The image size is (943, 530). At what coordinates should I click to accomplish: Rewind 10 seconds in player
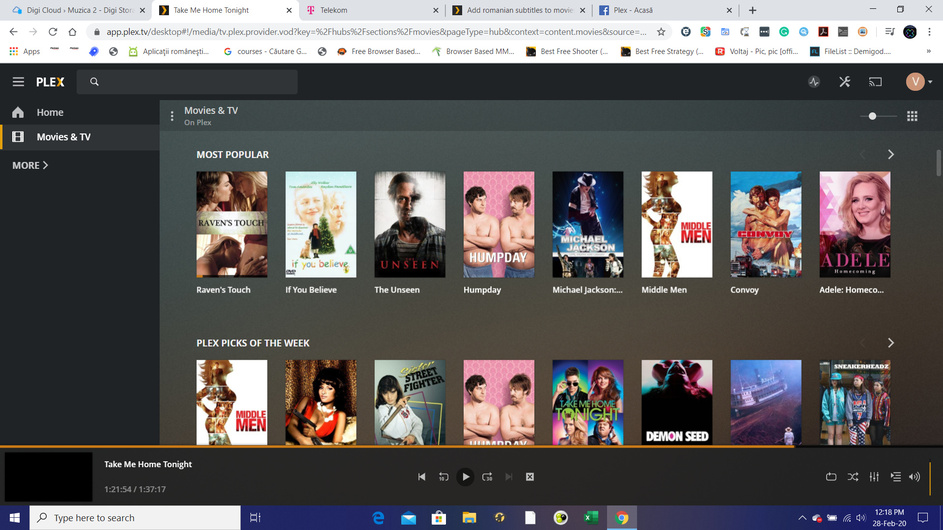443,477
